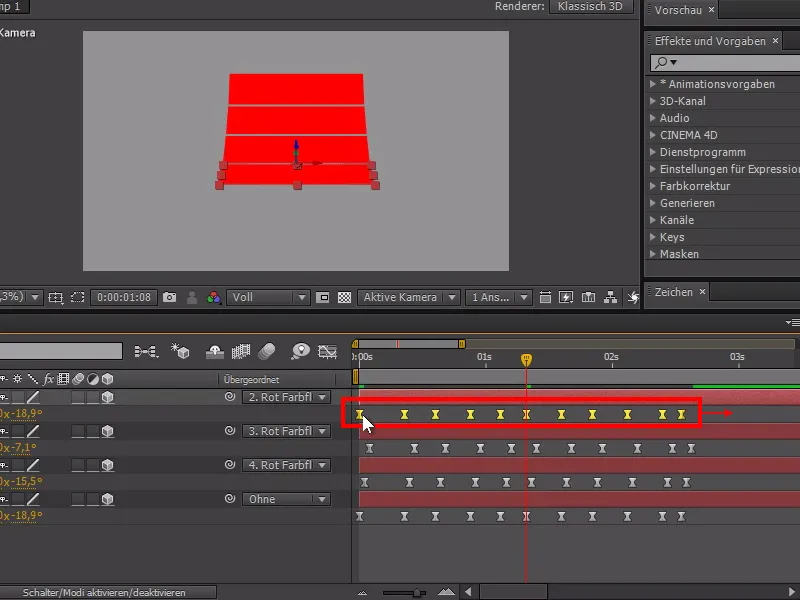This screenshot has width=800, height=600.
Task: Toggle the transparency grid icon
Action: point(344,297)
